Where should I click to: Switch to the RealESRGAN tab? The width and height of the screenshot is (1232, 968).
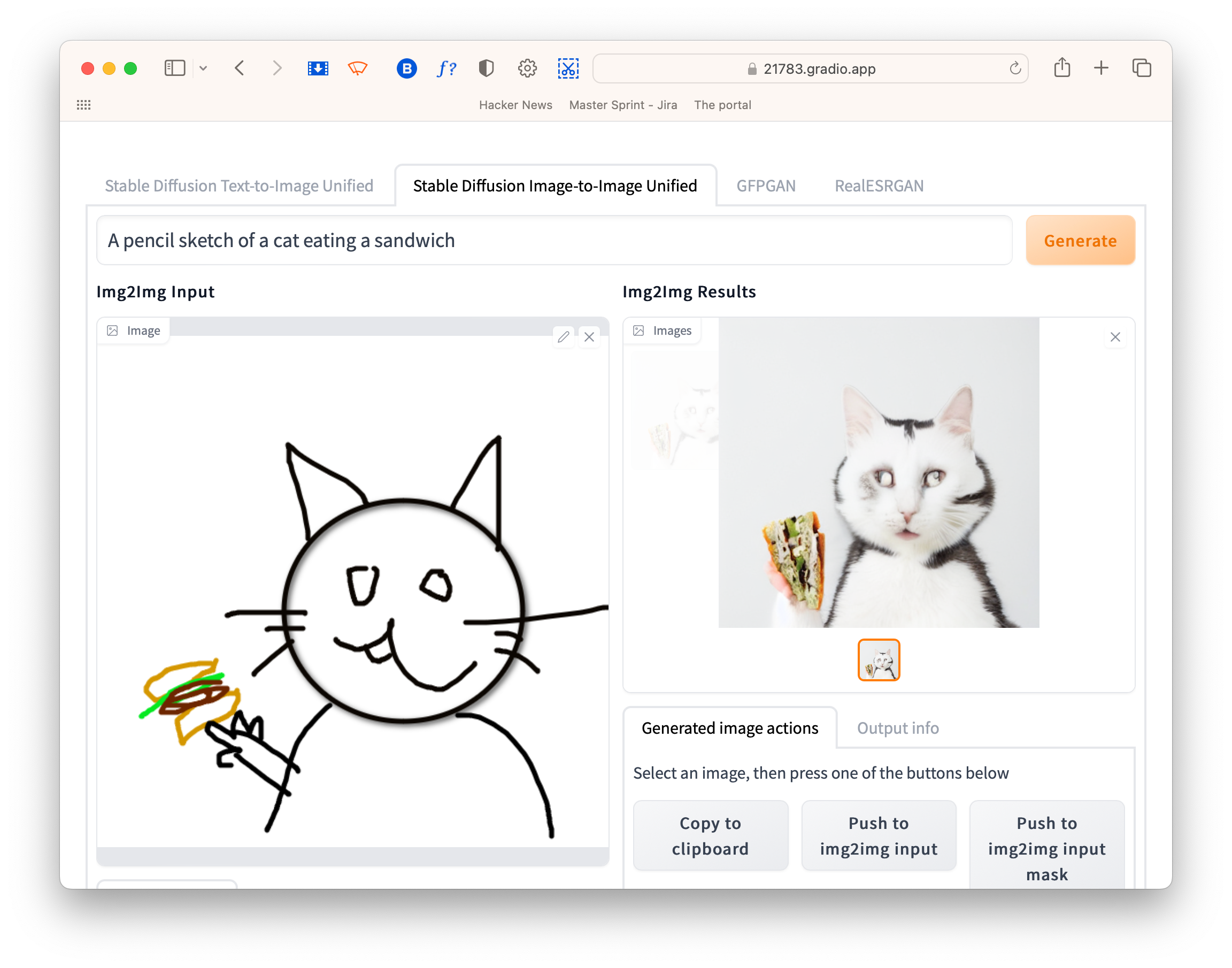pos(879,186)
